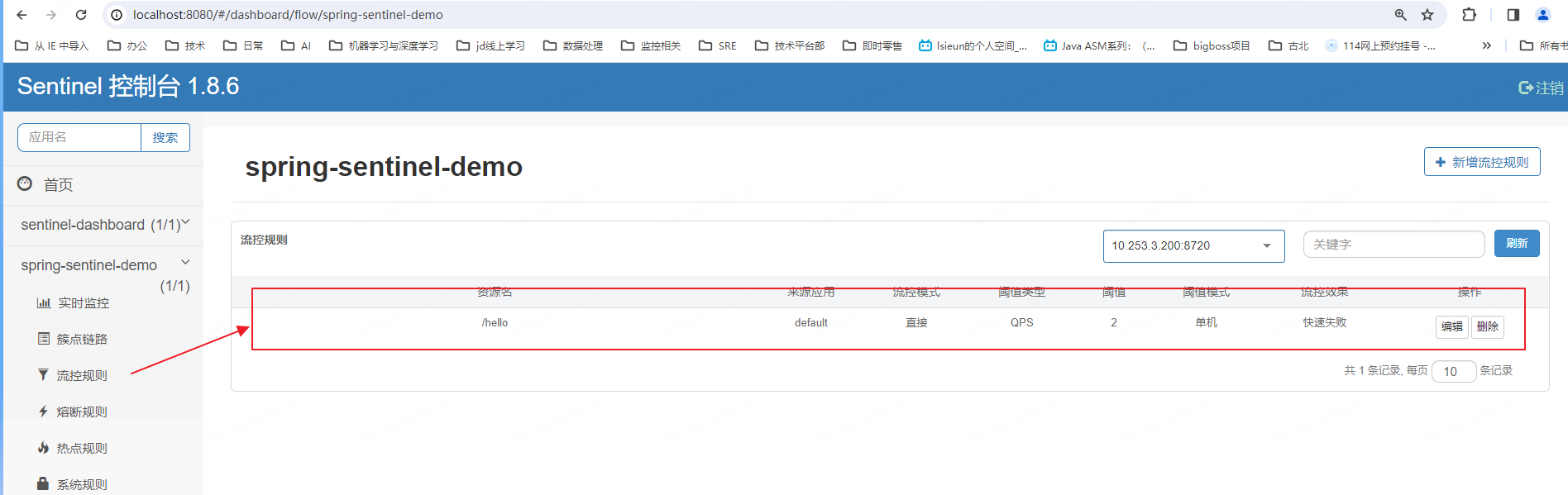The height and width of the screenshot is (495, 1568).
Task: Open the 技术 bookmark folder
Action: [x=185, y=45]
